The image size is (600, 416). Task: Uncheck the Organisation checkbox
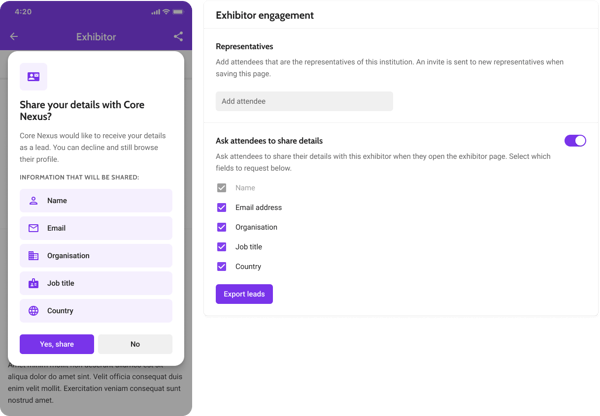coord(222,227)
